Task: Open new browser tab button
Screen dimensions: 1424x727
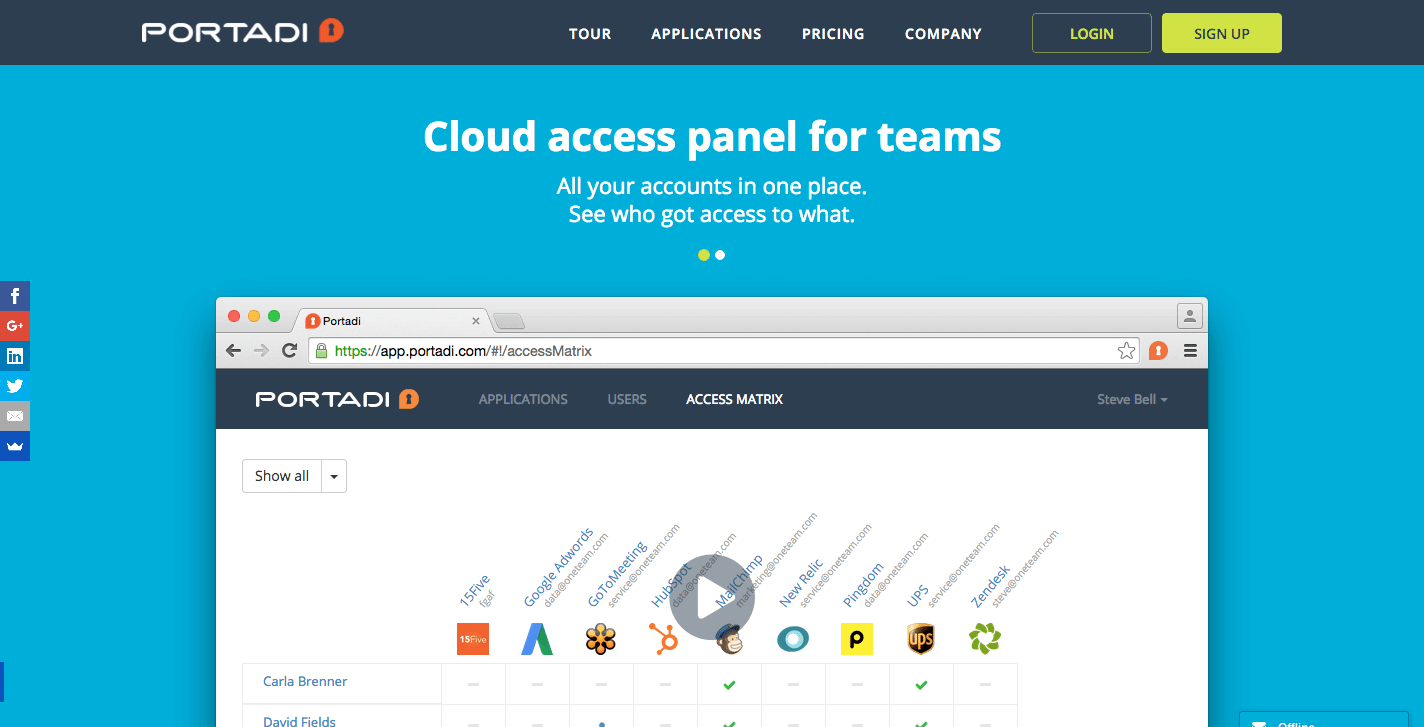Action: point(509,321)
